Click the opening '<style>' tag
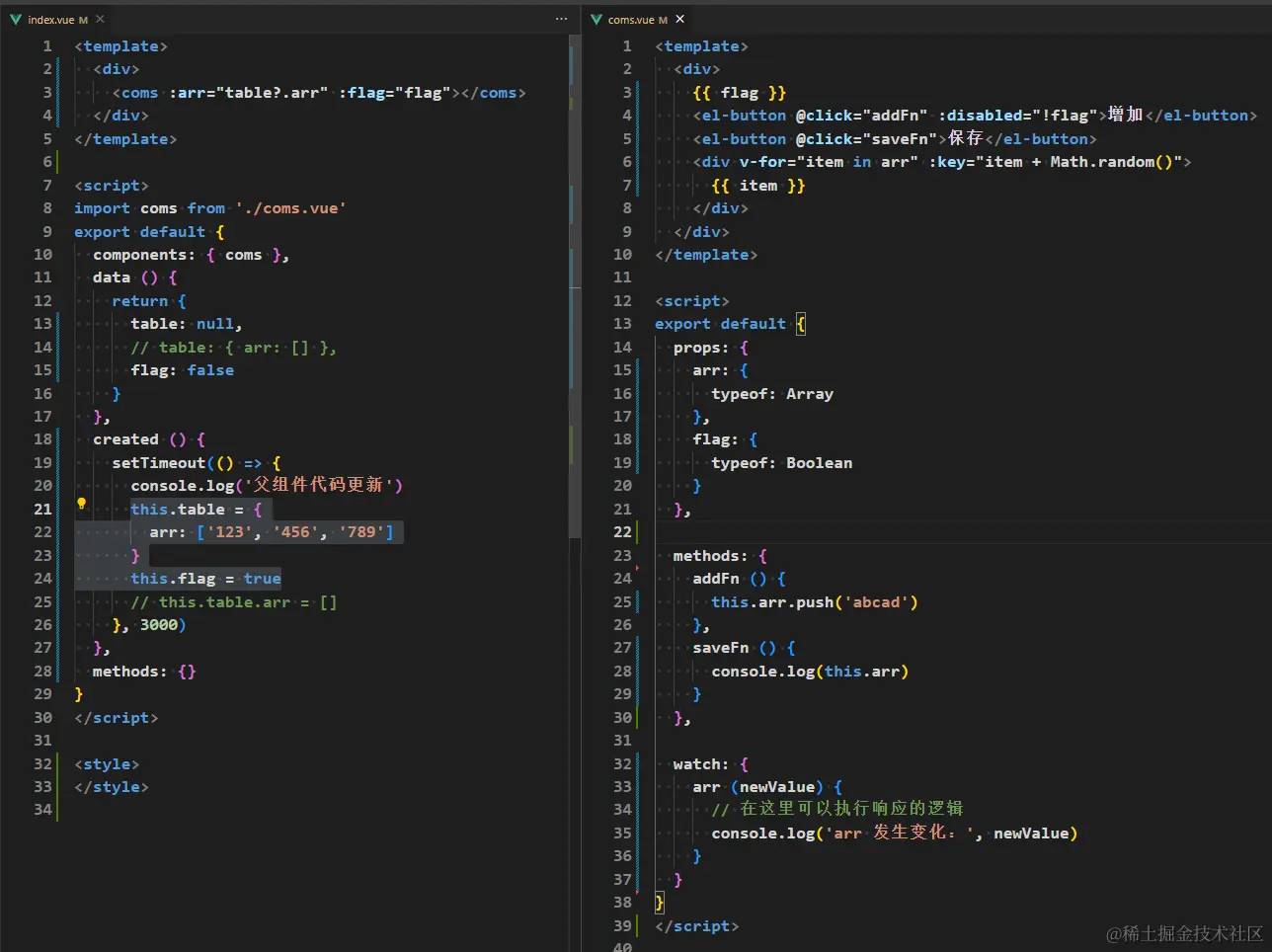1272x952 pixels. click(107, 764)
